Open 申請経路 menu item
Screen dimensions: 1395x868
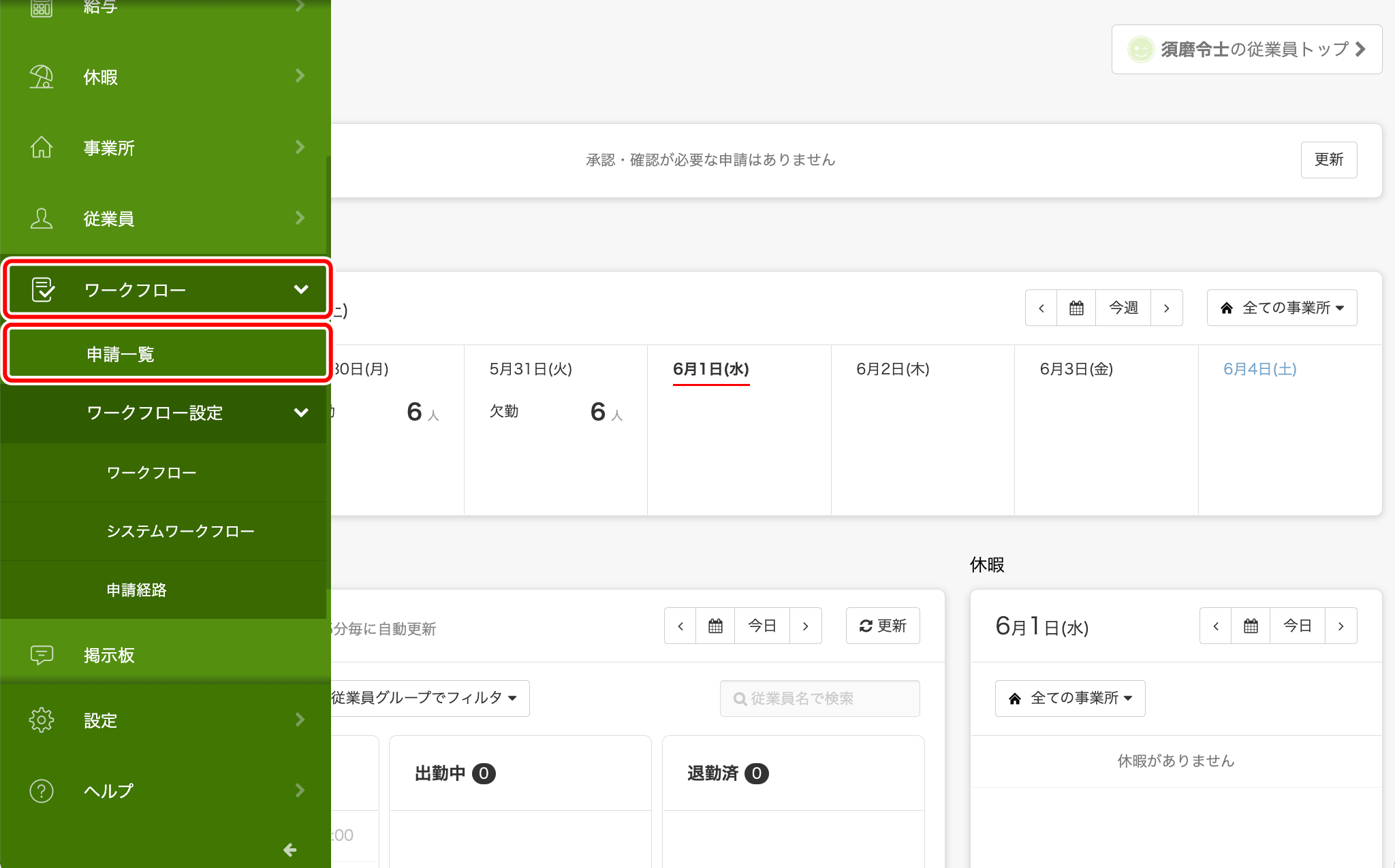pos(163,590)
